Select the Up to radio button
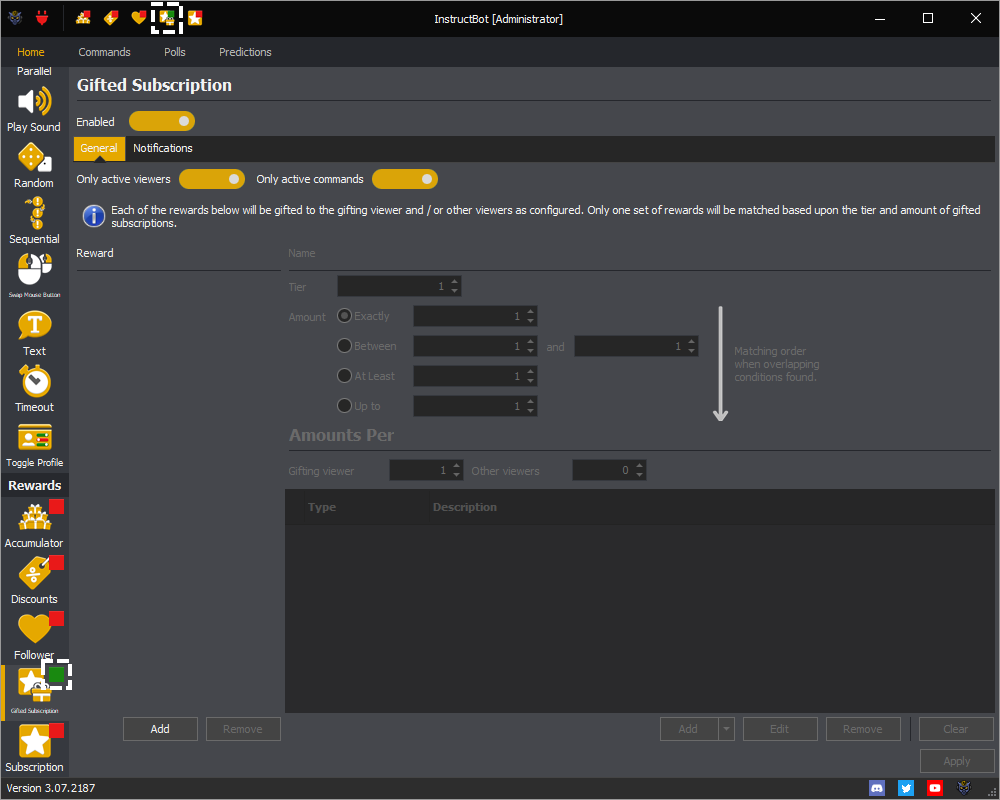 344,406
